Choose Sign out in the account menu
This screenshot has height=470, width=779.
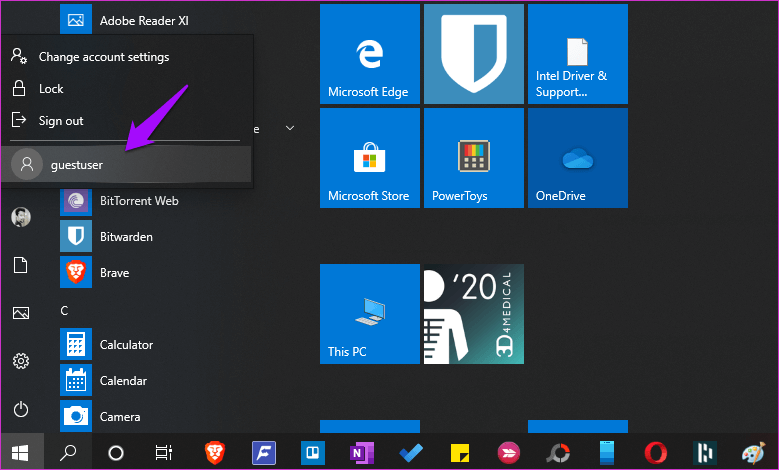(x=127, y=120)
